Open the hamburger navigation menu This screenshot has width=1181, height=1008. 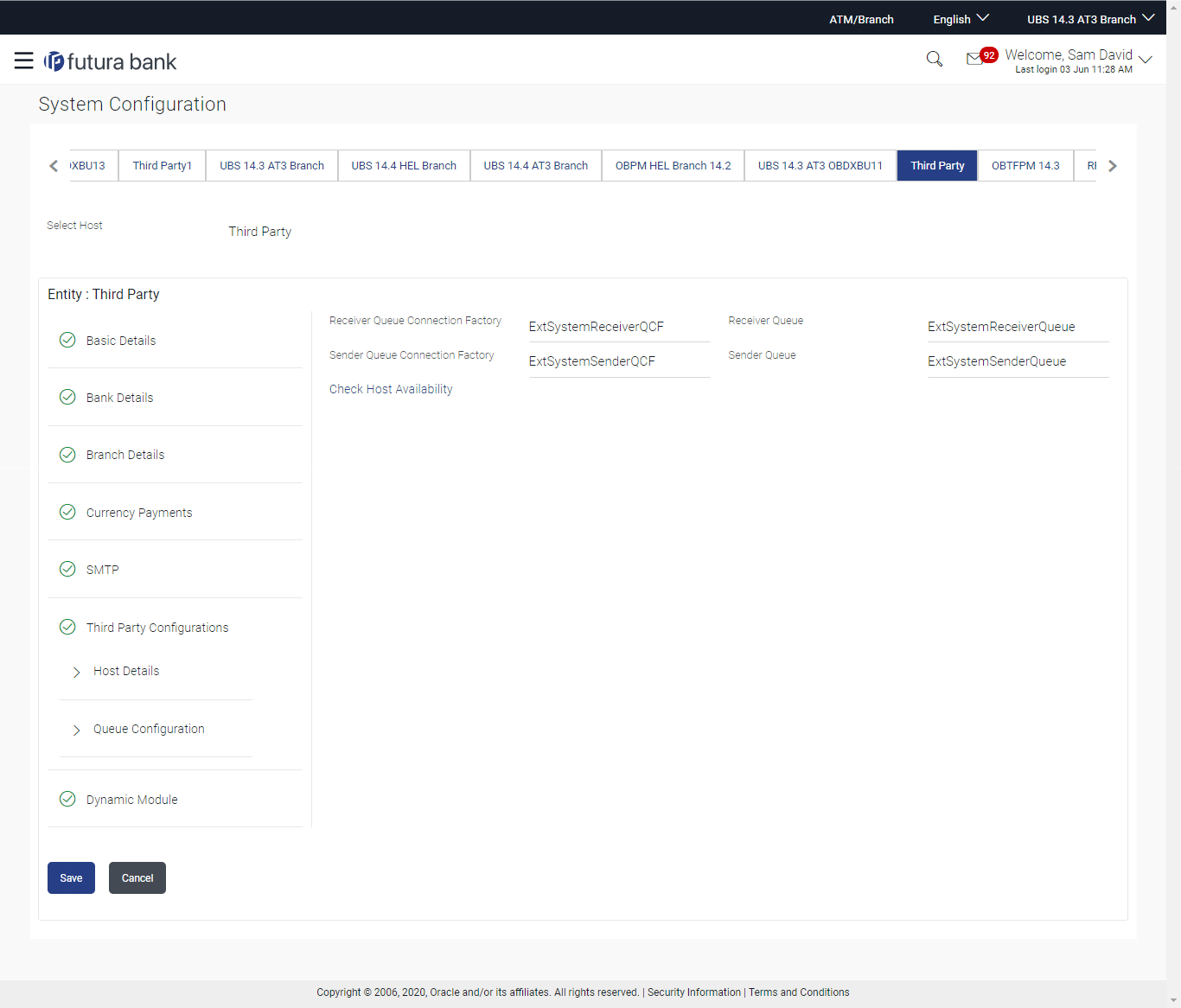pos(24,61)
